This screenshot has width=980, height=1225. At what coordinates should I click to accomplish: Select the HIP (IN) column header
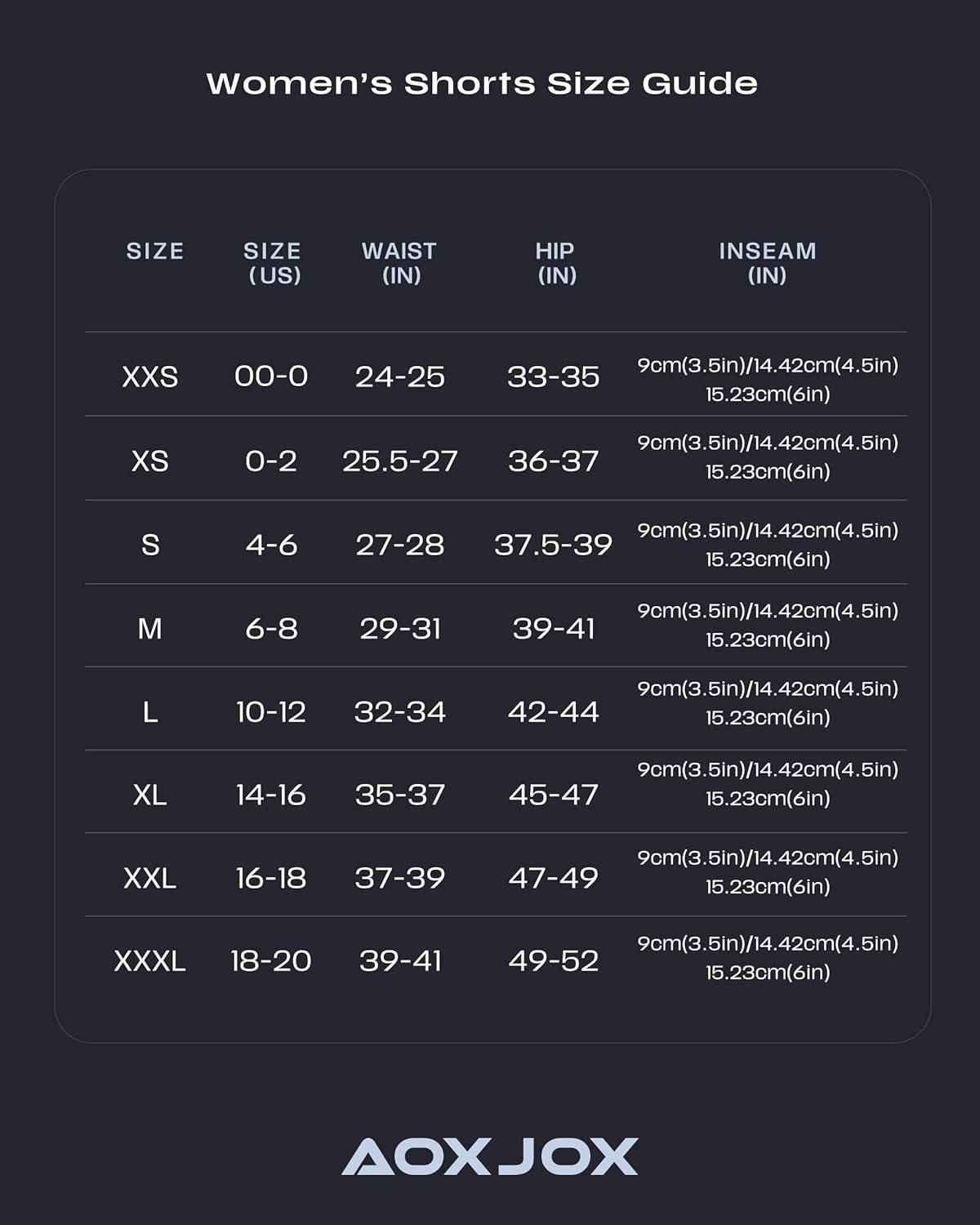[555, 263]
